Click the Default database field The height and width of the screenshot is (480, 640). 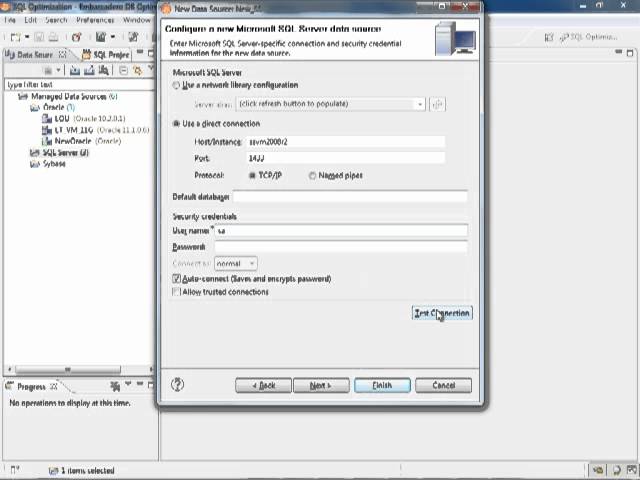coord(350,197)
